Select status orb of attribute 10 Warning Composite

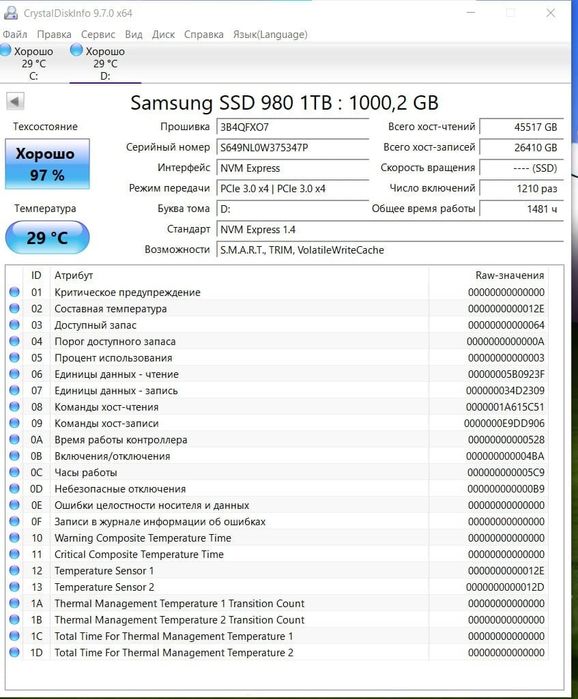14,538
